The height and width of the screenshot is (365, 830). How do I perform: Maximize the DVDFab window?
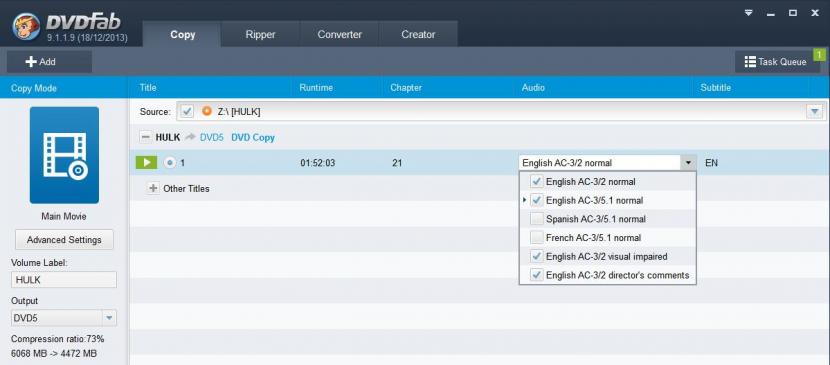793,13
